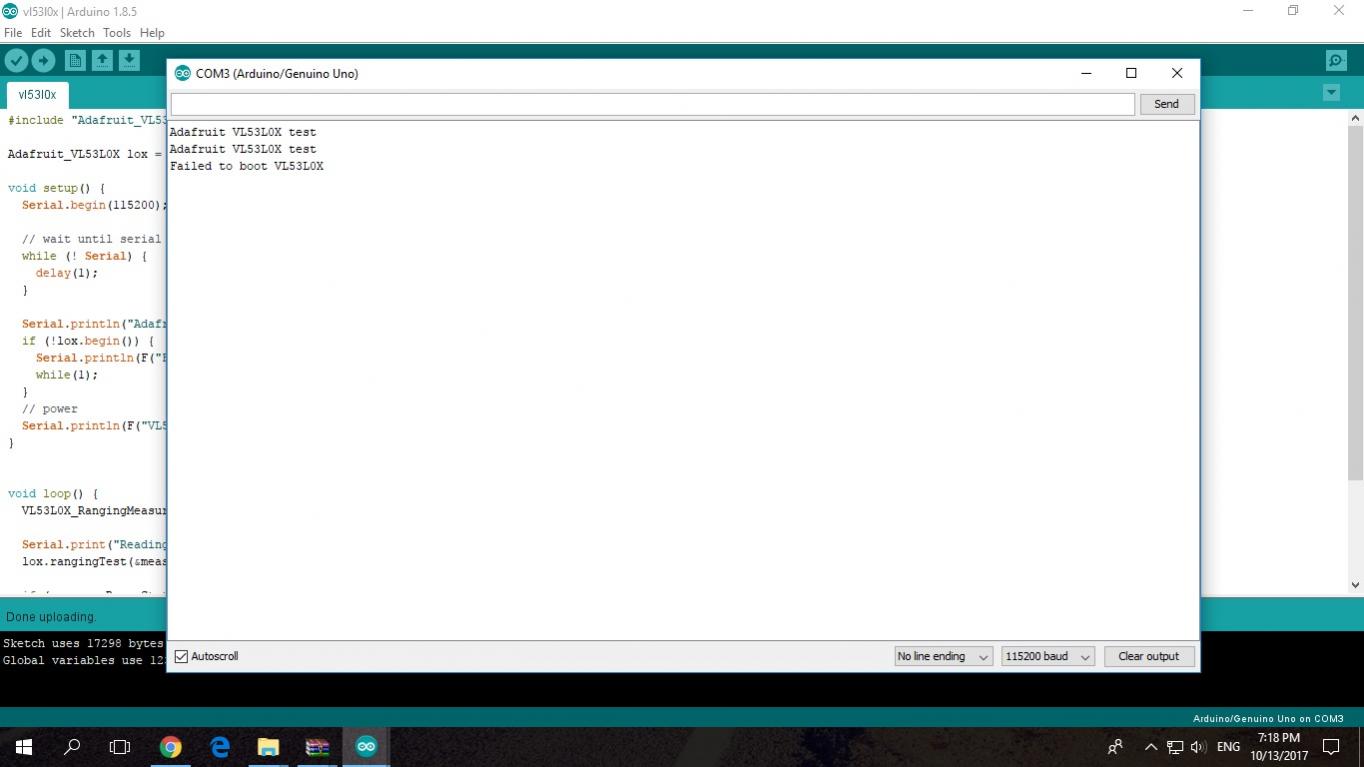This screenshot has width=1364, height=767.
Task: Click the Verify sketch checkmark icon
Action: (x=16, y=61)
